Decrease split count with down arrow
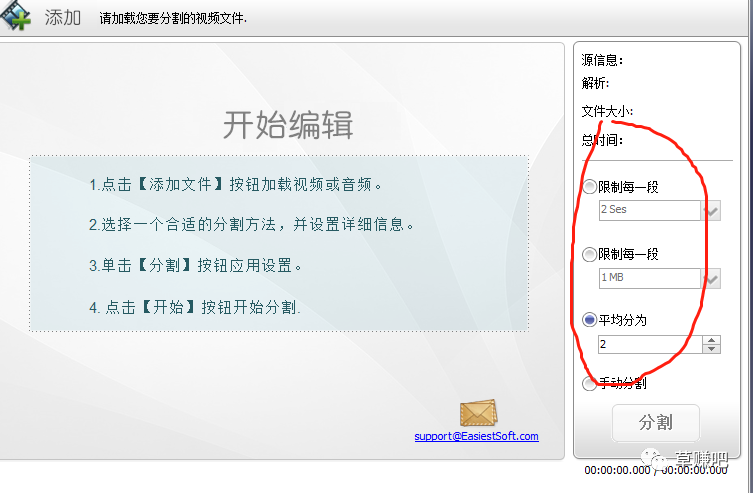 point(711,349)
